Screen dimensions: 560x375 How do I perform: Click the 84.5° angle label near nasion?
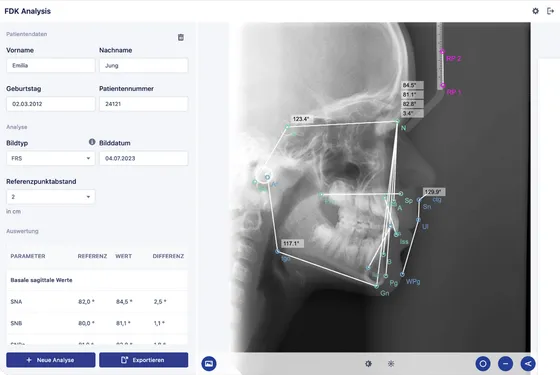pyautogui.click(x=412, y=85)
